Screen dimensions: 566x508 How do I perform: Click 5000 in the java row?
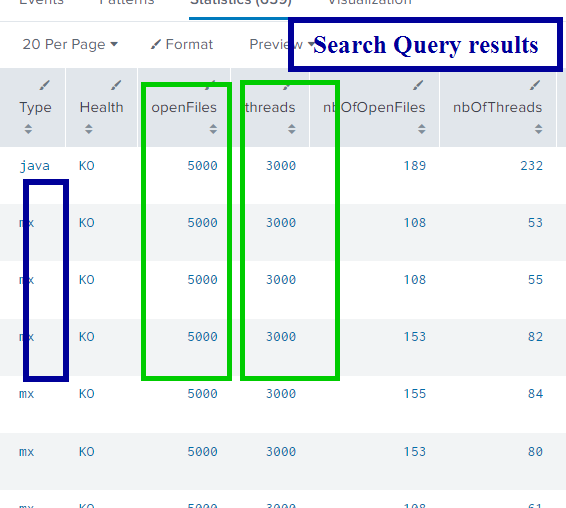[203, 166]
